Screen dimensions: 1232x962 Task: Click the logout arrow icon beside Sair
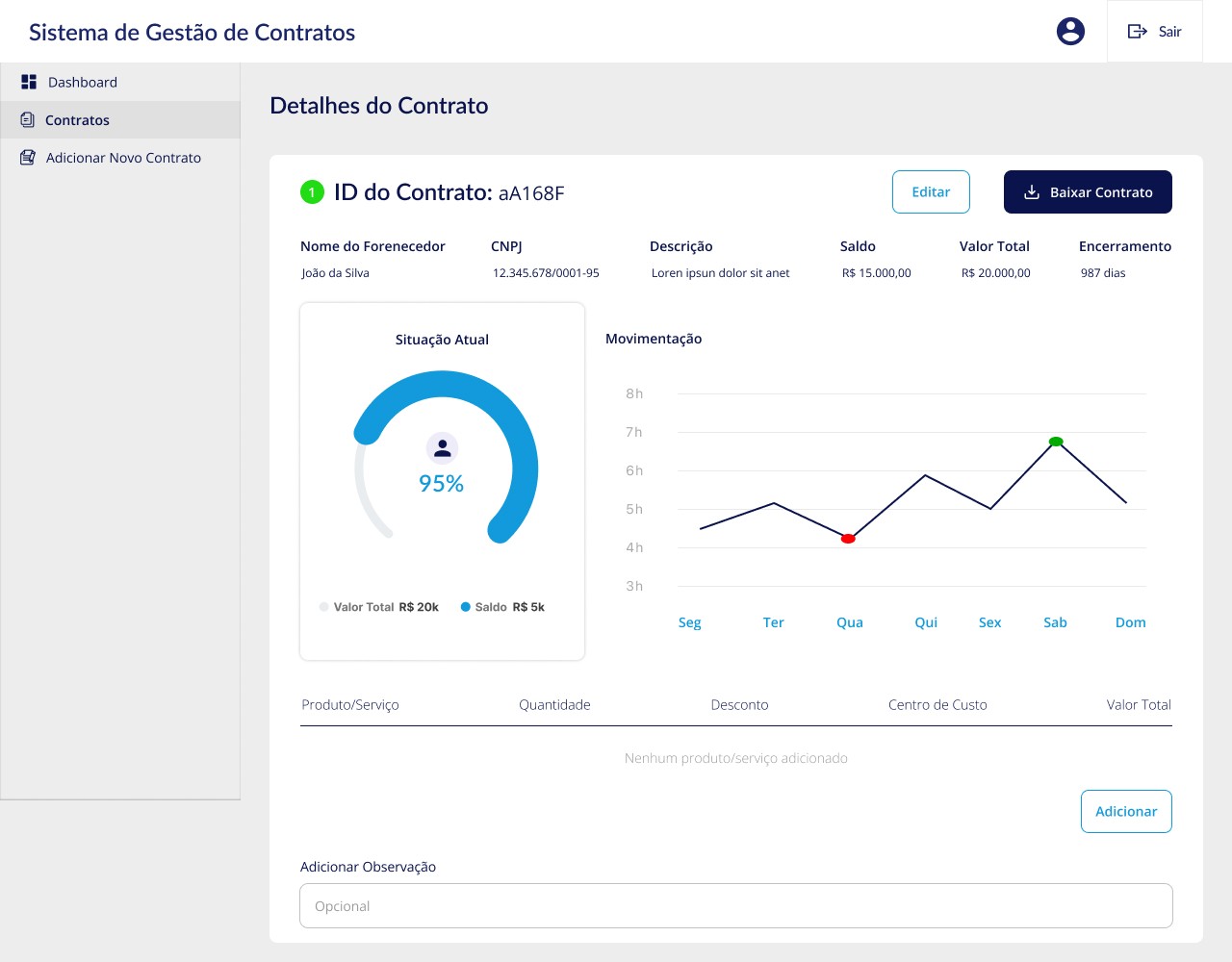coord(1137,32)
